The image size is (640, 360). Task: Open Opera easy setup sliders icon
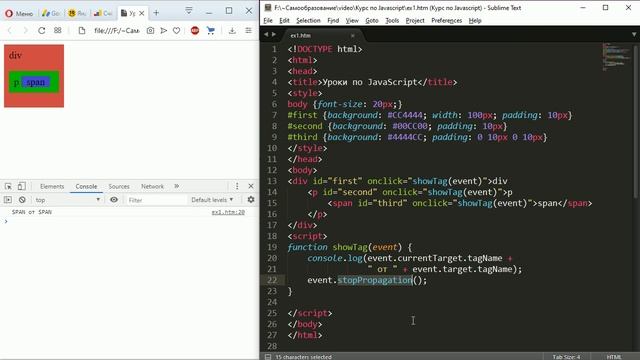[248, 31]
